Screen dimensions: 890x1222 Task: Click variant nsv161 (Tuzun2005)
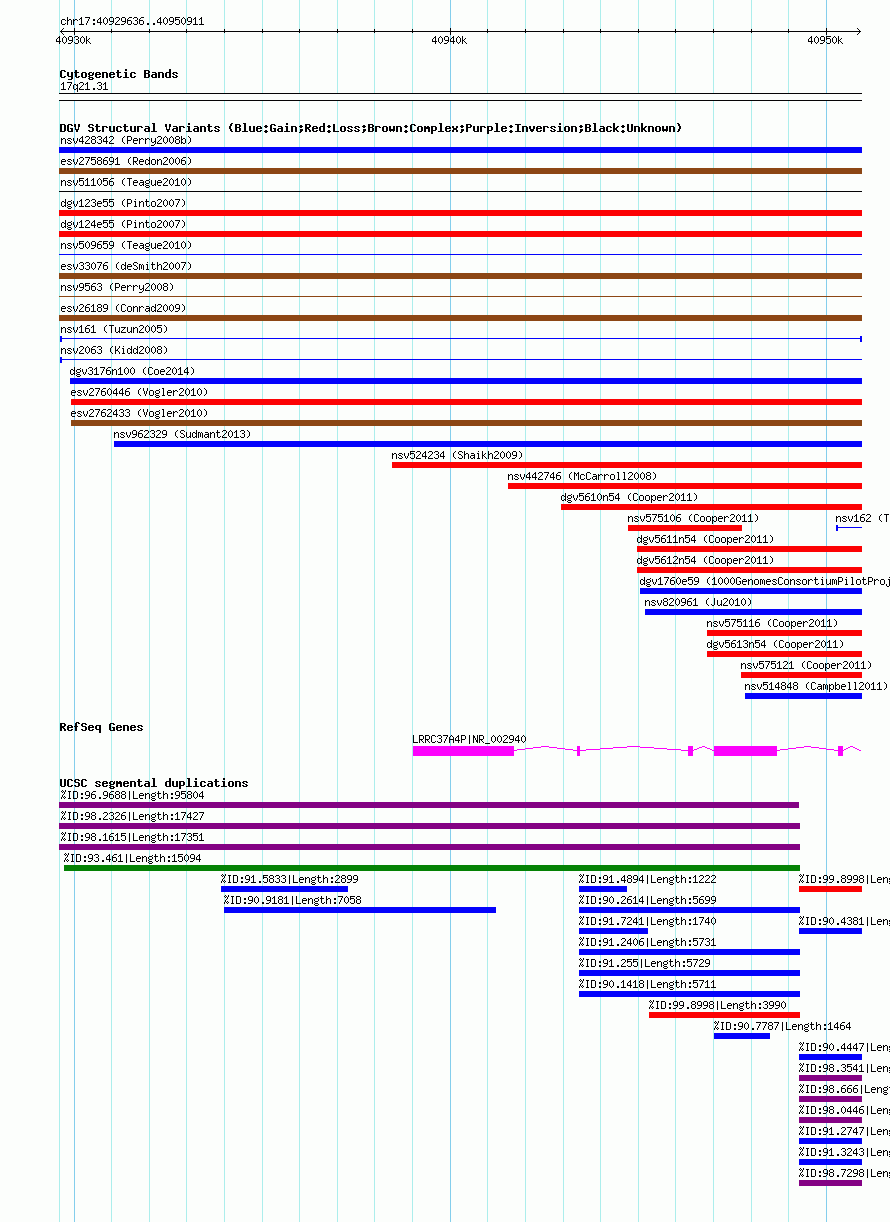click(x=460, y=339)
